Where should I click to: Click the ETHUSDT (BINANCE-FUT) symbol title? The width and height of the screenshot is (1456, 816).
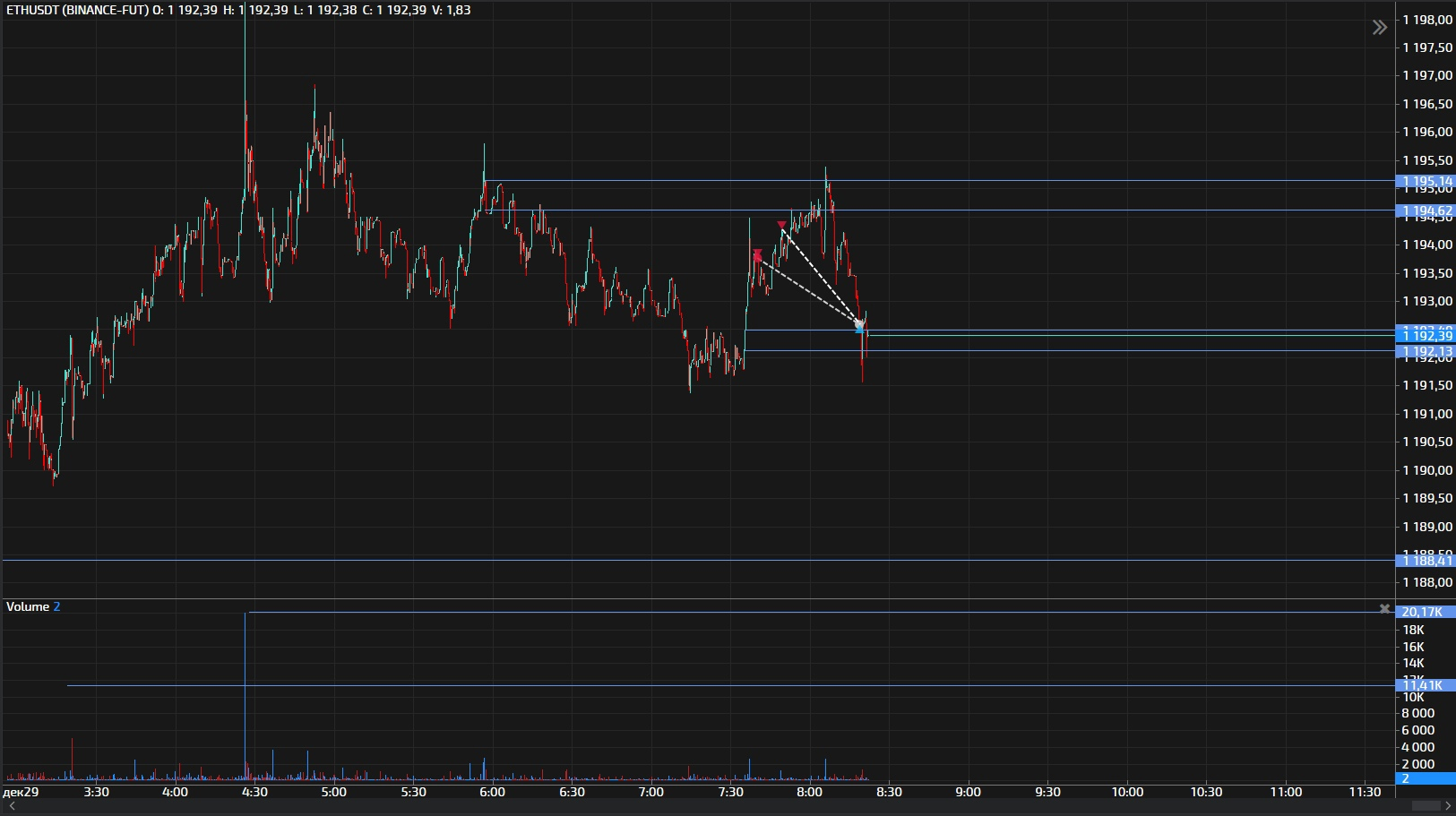point(77,10)
